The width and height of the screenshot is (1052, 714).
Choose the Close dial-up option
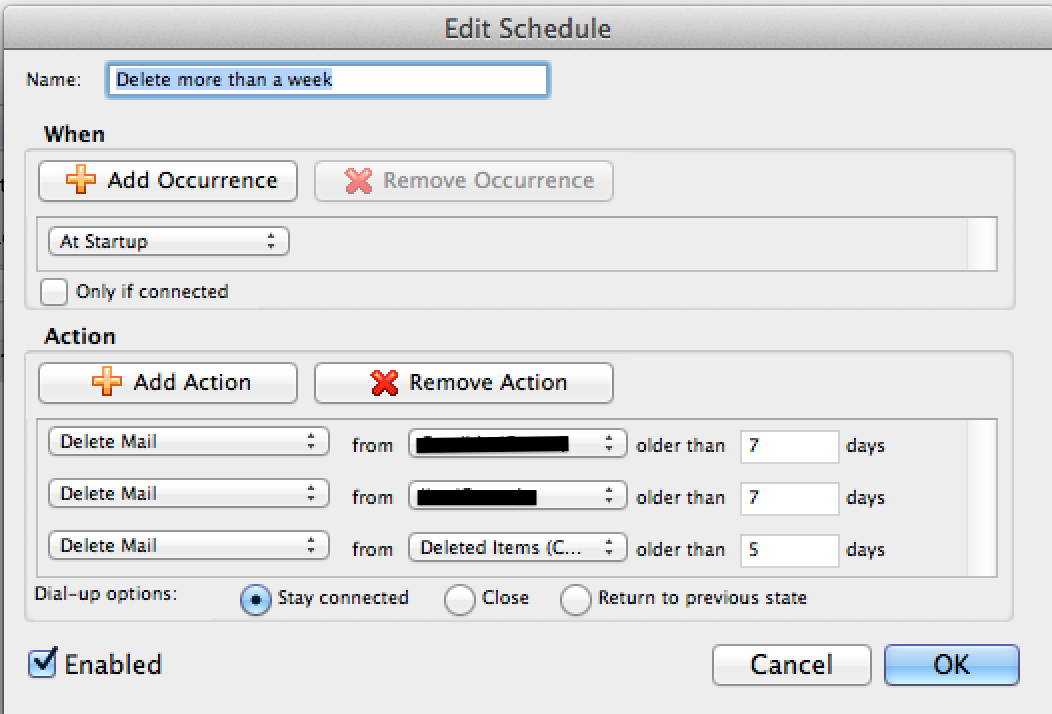[x=460, y=599]
